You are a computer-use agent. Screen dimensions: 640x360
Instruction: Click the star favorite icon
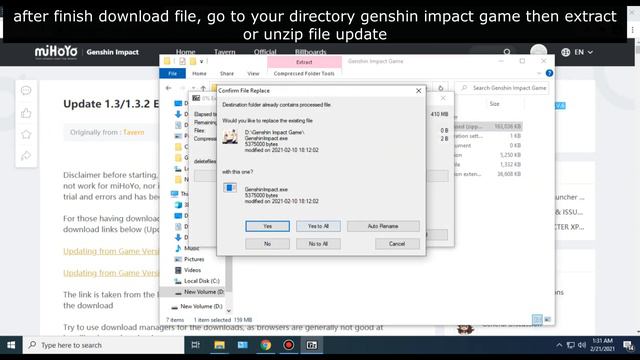click(x=26, y=134)
